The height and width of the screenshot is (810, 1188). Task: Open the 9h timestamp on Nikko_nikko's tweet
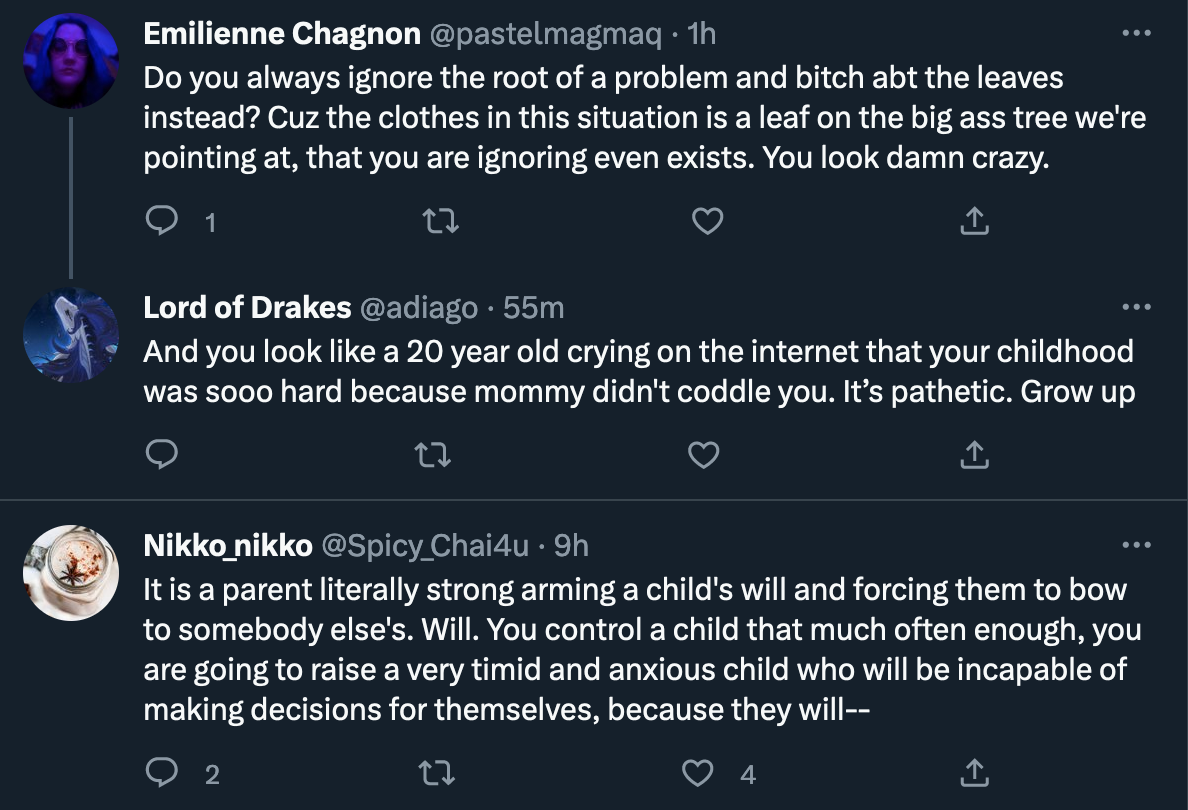tap(571, 545)
